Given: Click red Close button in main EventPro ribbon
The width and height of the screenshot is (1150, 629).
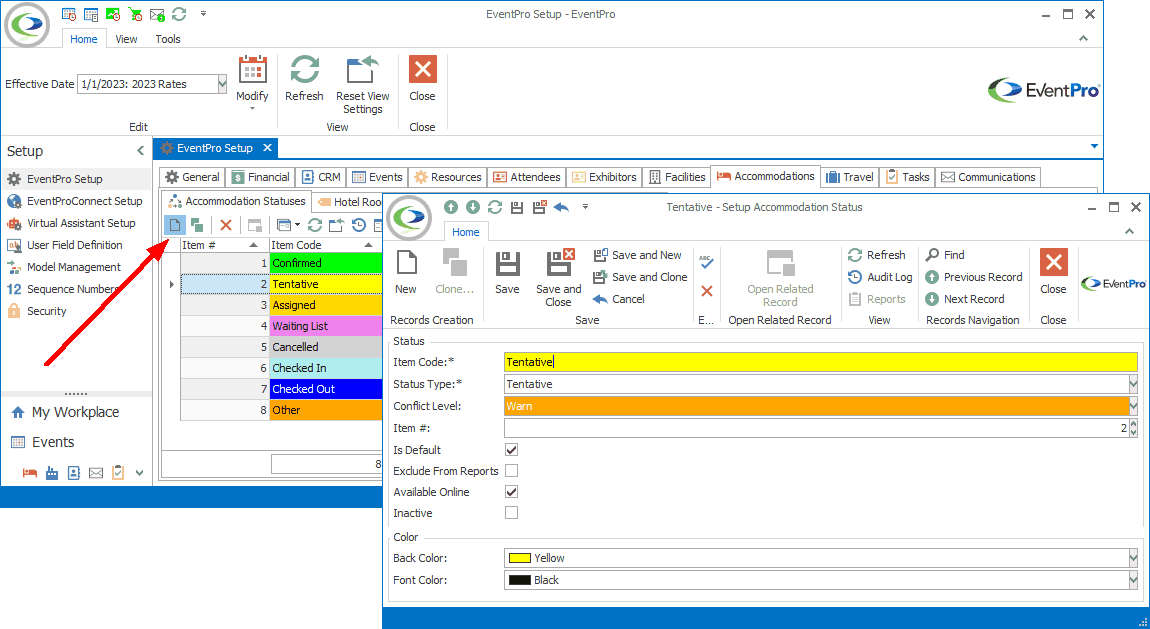Looking at the screenshot, I should [422, 79].
